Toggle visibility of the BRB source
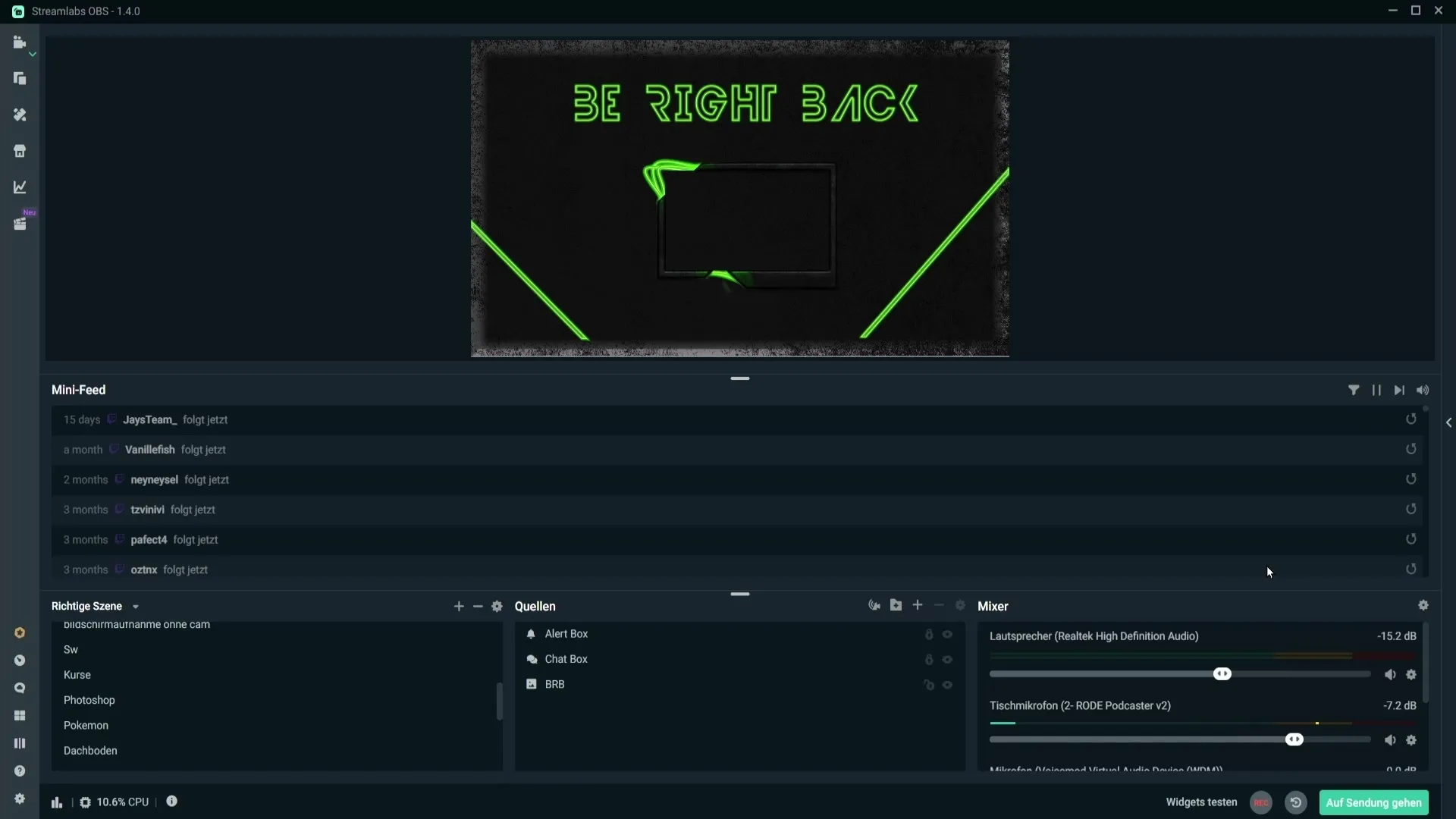 click(948, 686)
